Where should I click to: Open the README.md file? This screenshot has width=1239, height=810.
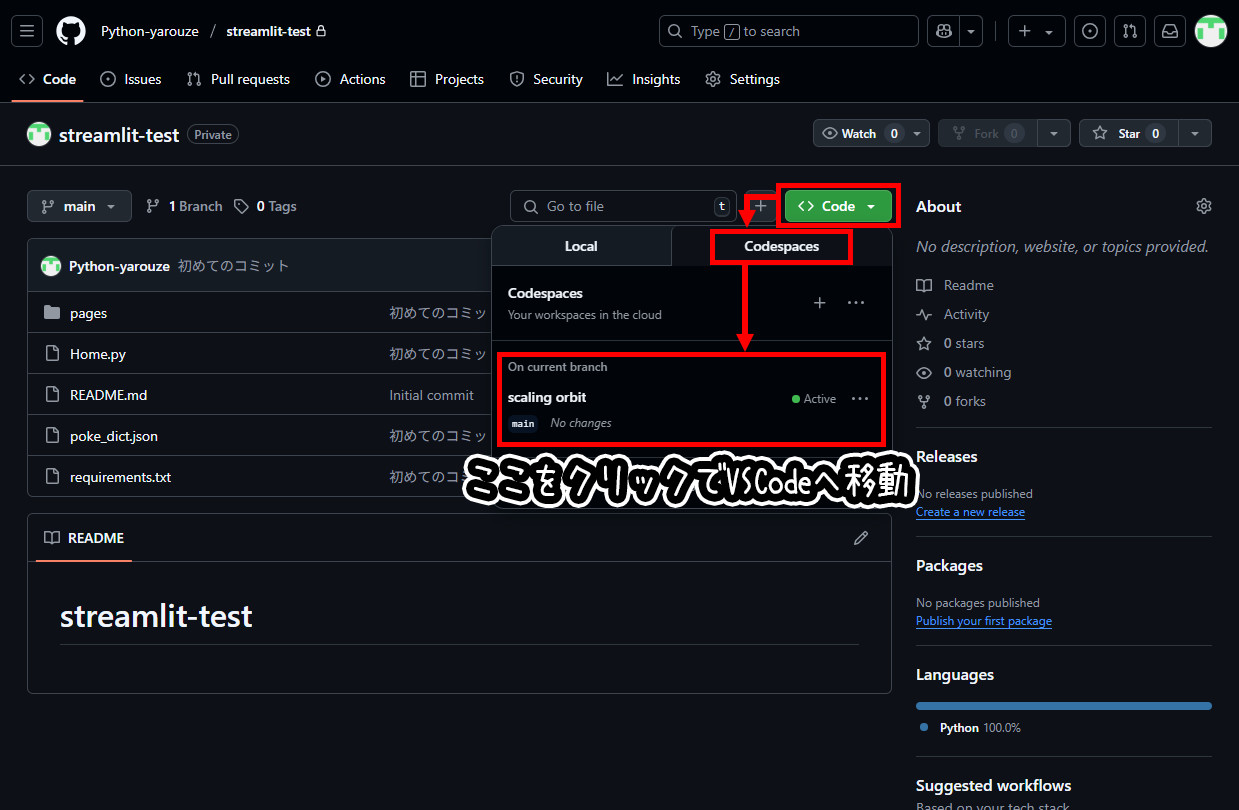click(108, 395)
